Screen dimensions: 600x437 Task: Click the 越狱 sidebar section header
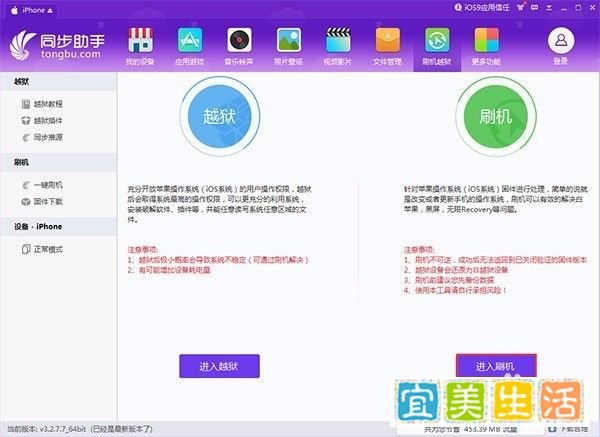pyautogui.click(x=58, y=82)
